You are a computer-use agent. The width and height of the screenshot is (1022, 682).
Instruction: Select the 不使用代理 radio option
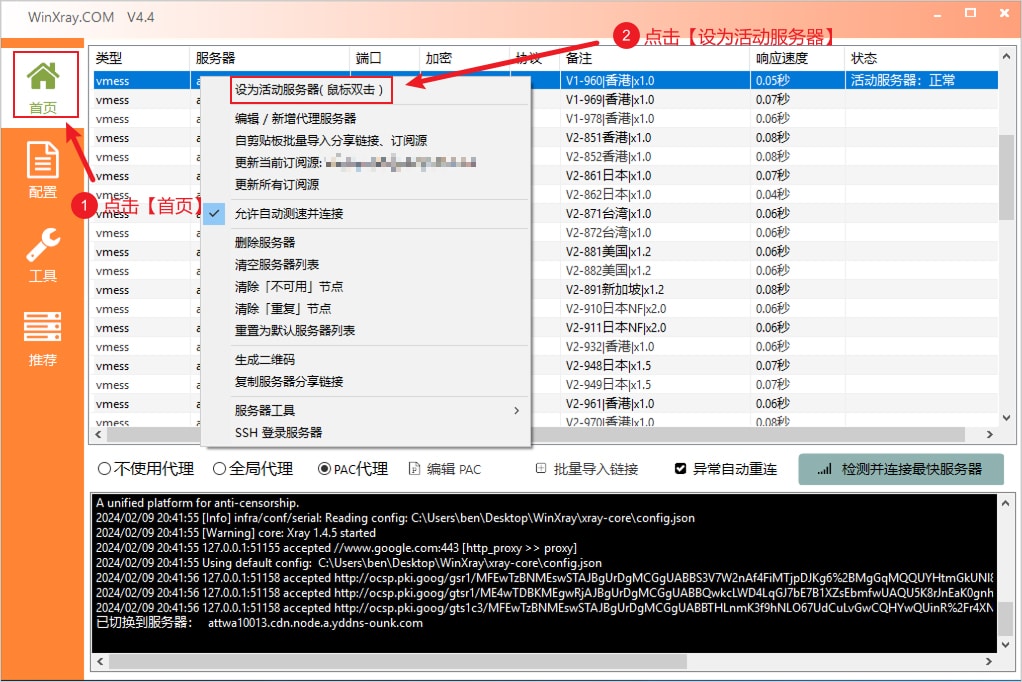(x=104, y=469)
